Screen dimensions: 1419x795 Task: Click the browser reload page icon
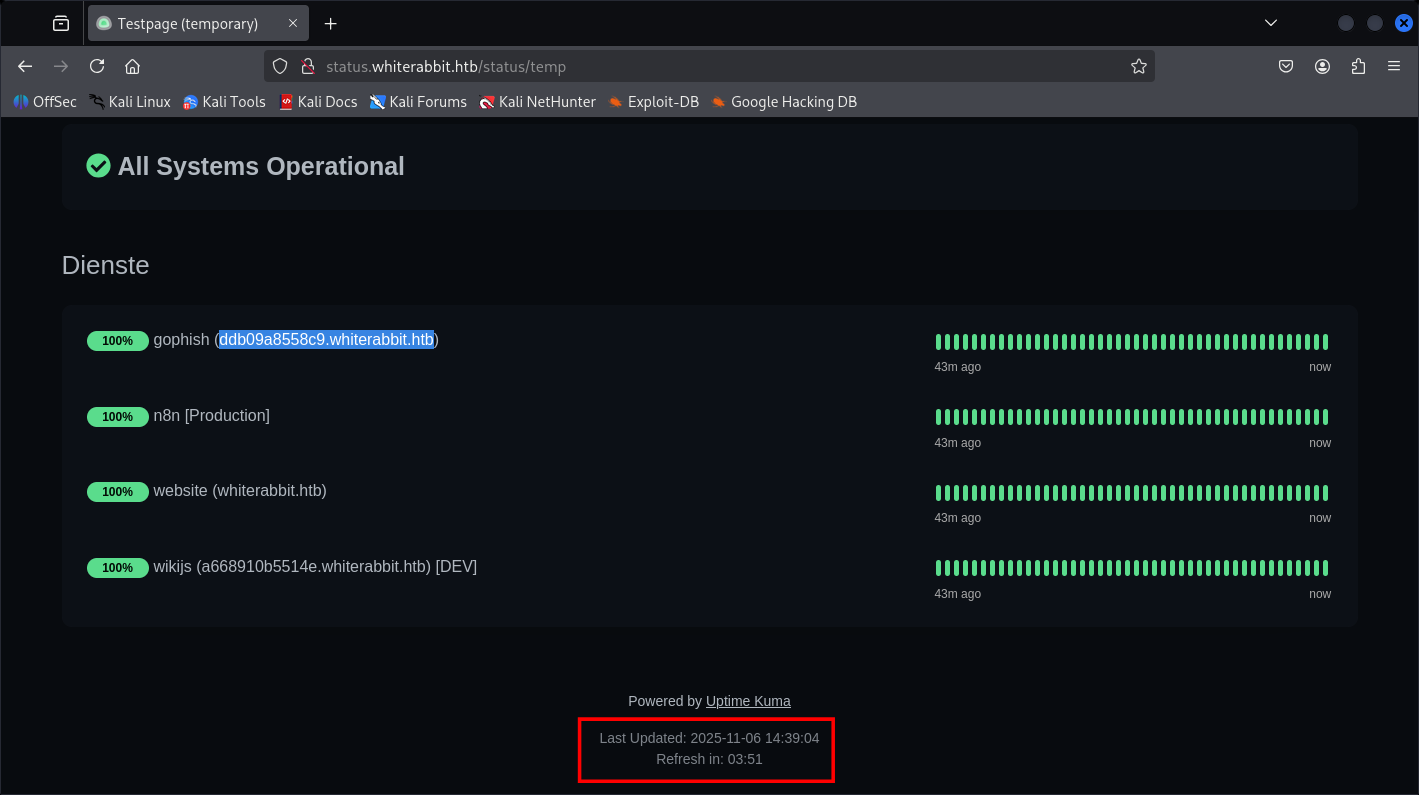(97, 66)
